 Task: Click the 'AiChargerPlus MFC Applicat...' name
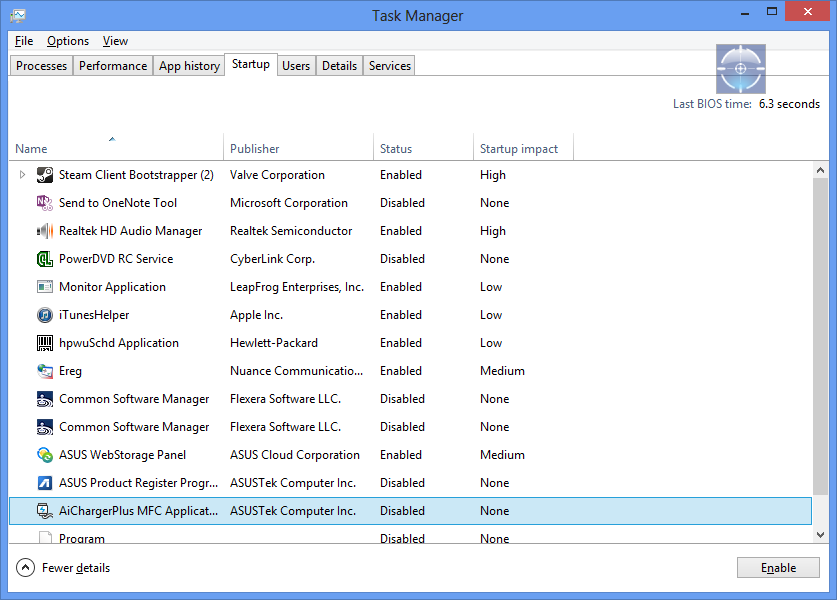click(x=139, y=511)
